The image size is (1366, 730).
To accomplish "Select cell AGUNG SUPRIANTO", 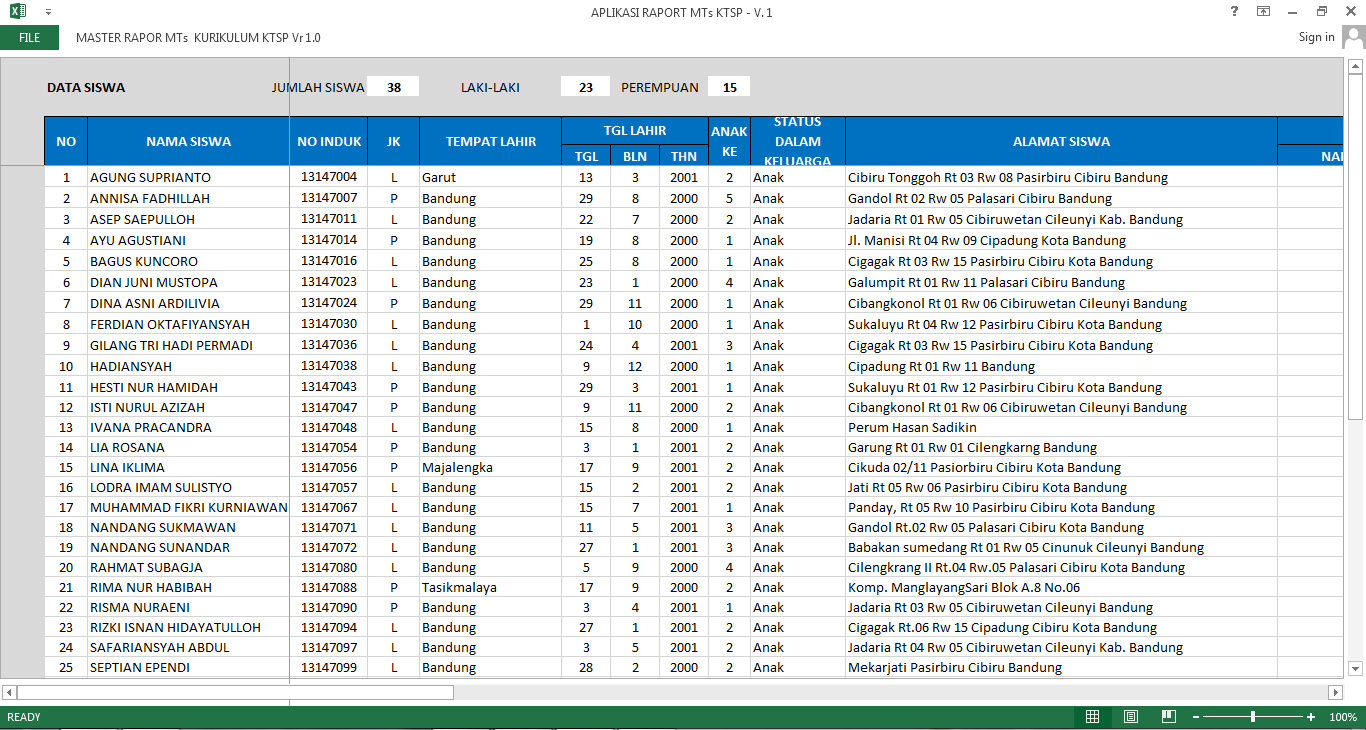I will [x=189, y=177].
